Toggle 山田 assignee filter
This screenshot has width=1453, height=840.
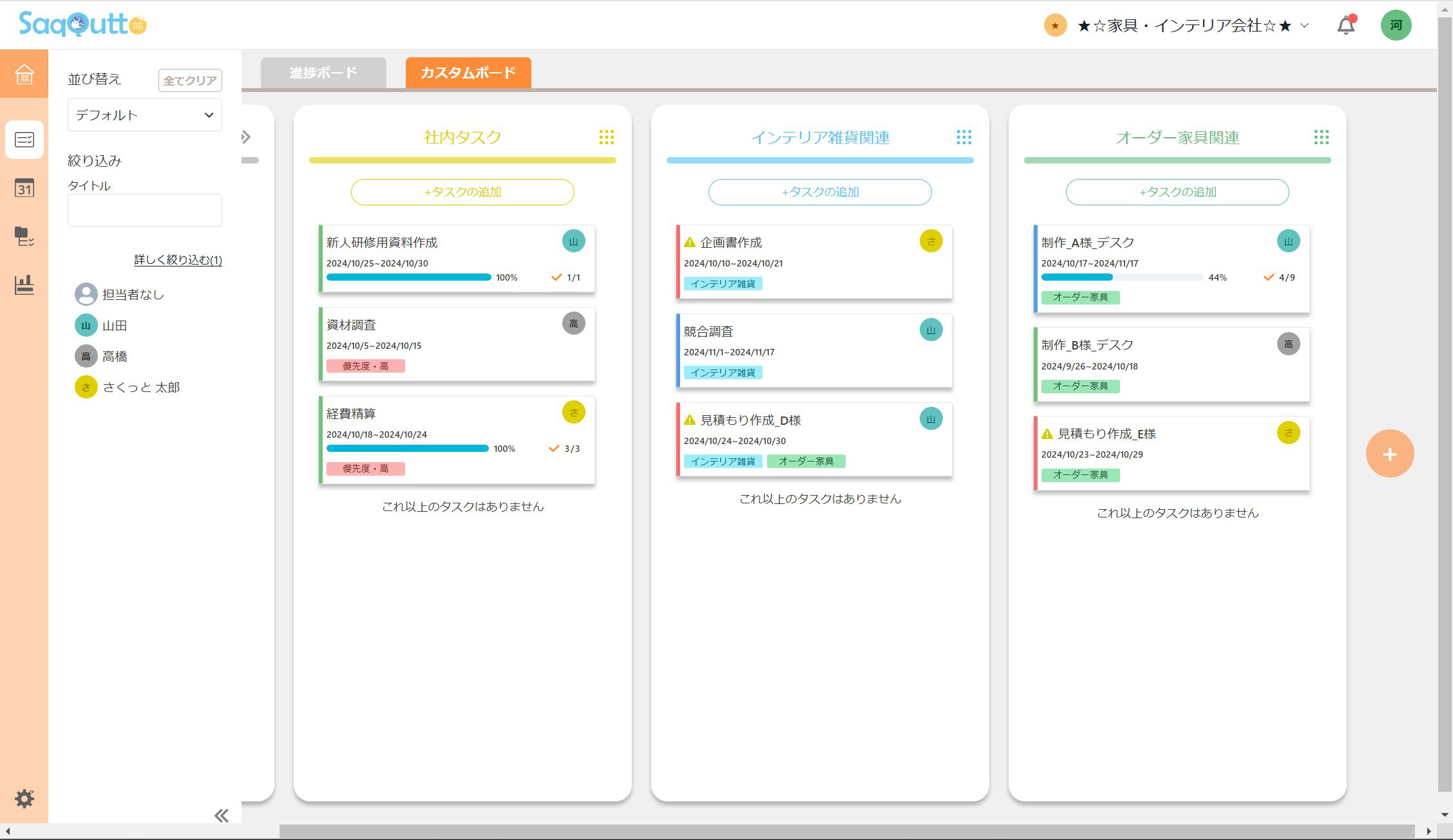pyautogui.click(x=114, y=326)
